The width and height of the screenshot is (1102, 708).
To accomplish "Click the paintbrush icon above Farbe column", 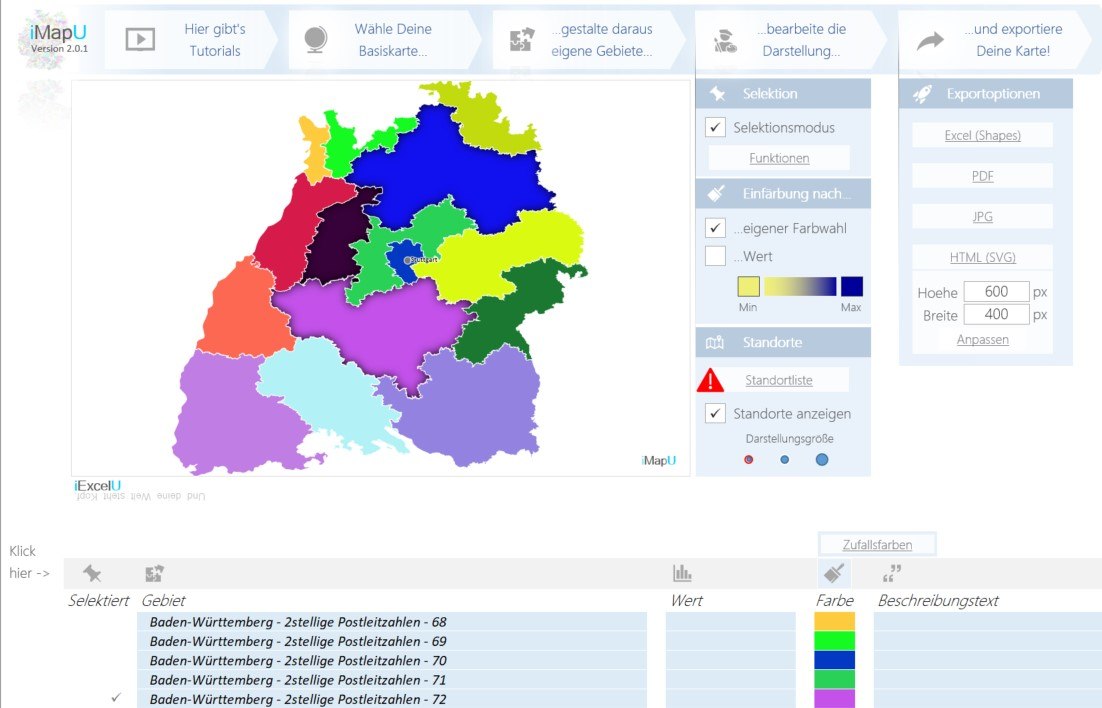I will click(834, 573).
